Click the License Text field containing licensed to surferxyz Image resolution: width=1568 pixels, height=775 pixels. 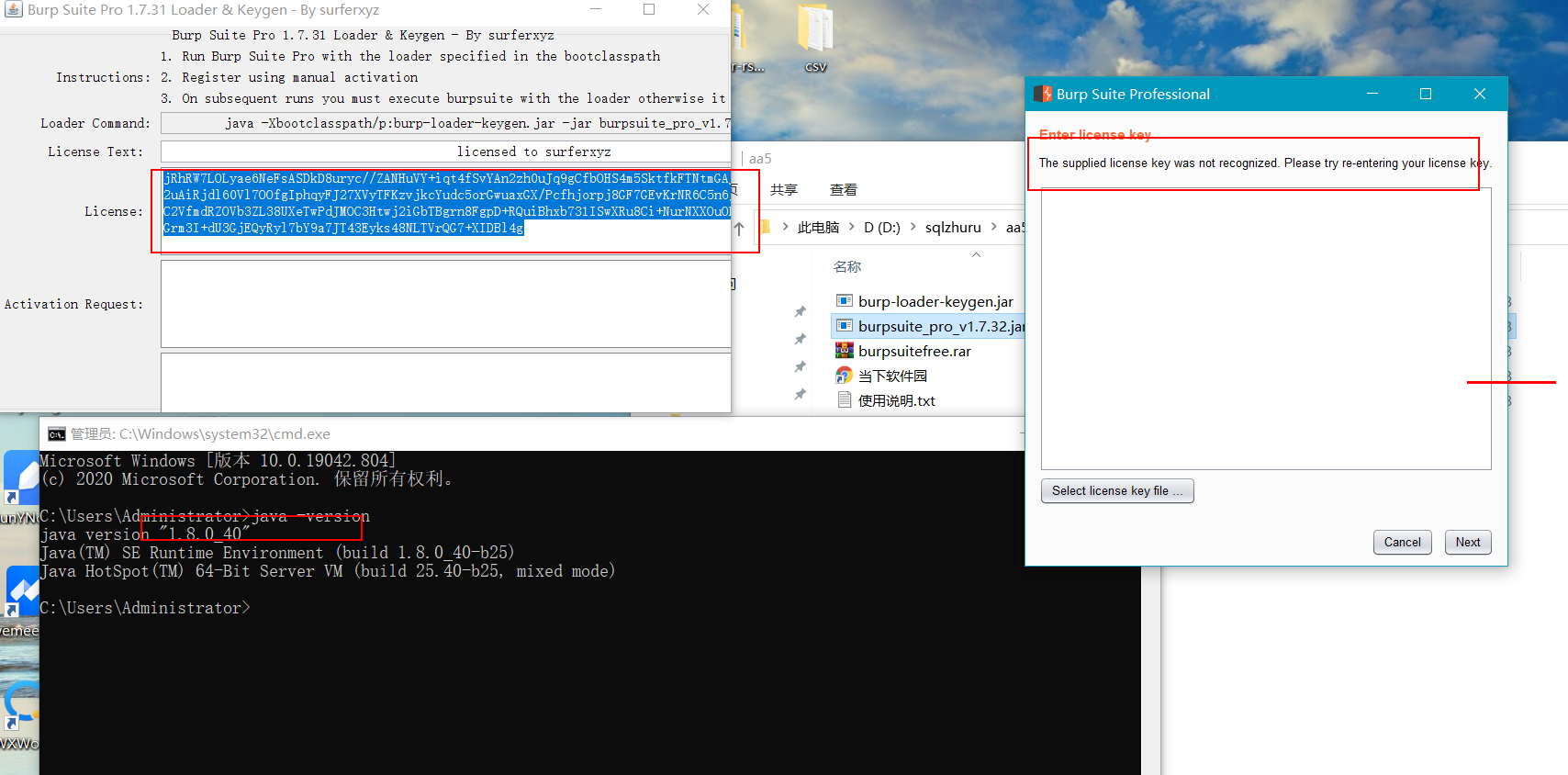446,152
